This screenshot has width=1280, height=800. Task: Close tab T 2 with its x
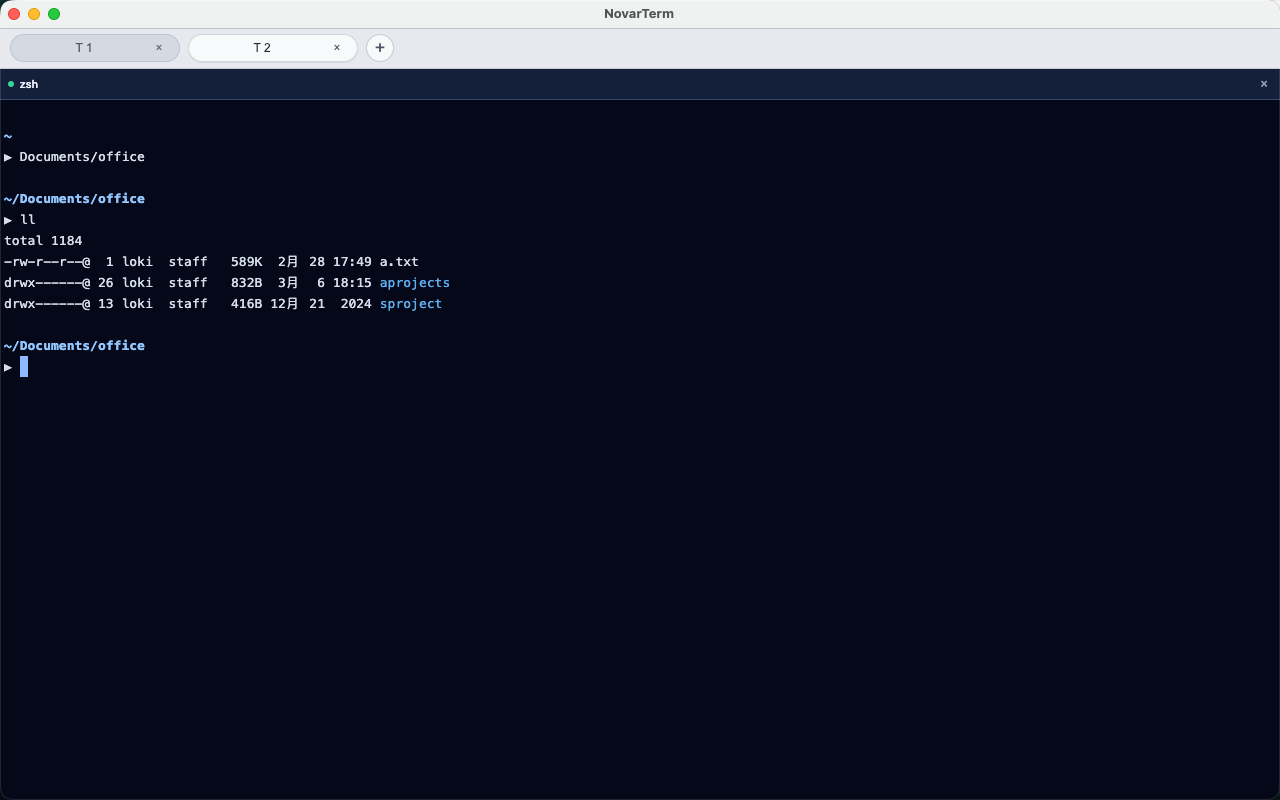pyautogui.click(x=337, y=47)
